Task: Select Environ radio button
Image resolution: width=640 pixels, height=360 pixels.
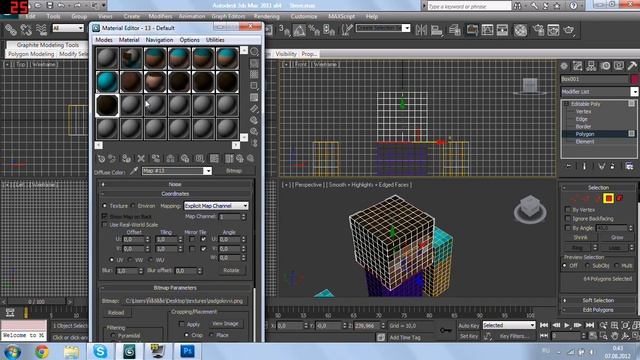Action: click(x=133, y=206)
